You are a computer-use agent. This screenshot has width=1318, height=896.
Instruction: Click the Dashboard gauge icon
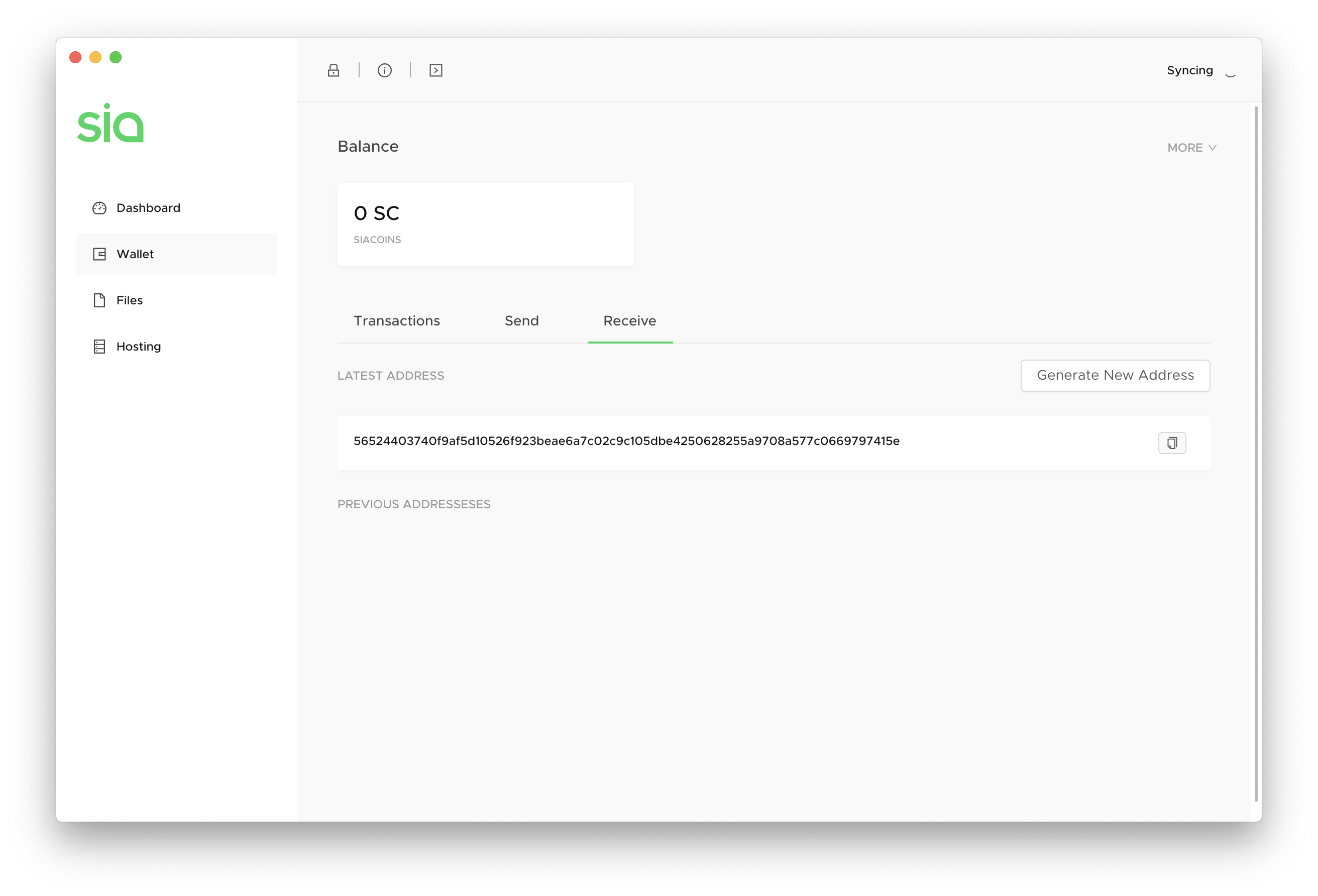pos(99,208)
